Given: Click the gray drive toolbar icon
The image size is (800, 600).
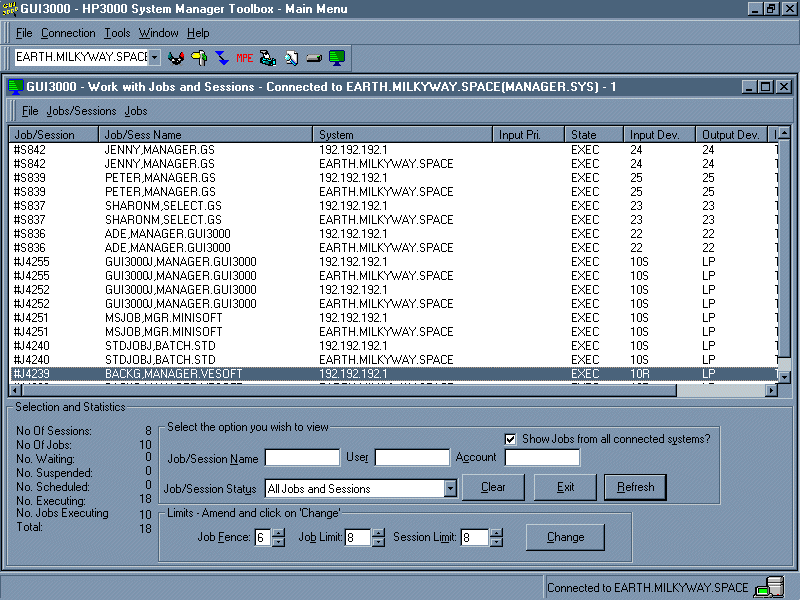Looking at the screenshot, I should coord(314,58).
